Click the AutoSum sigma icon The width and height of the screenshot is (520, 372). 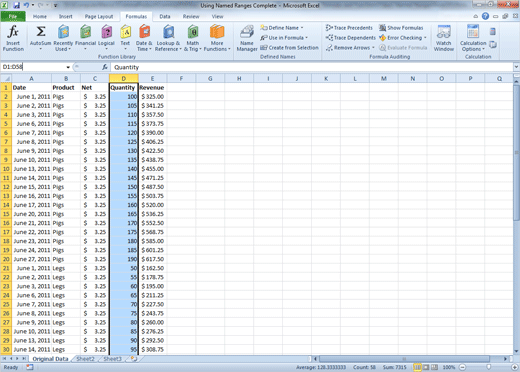pos(41,32)
